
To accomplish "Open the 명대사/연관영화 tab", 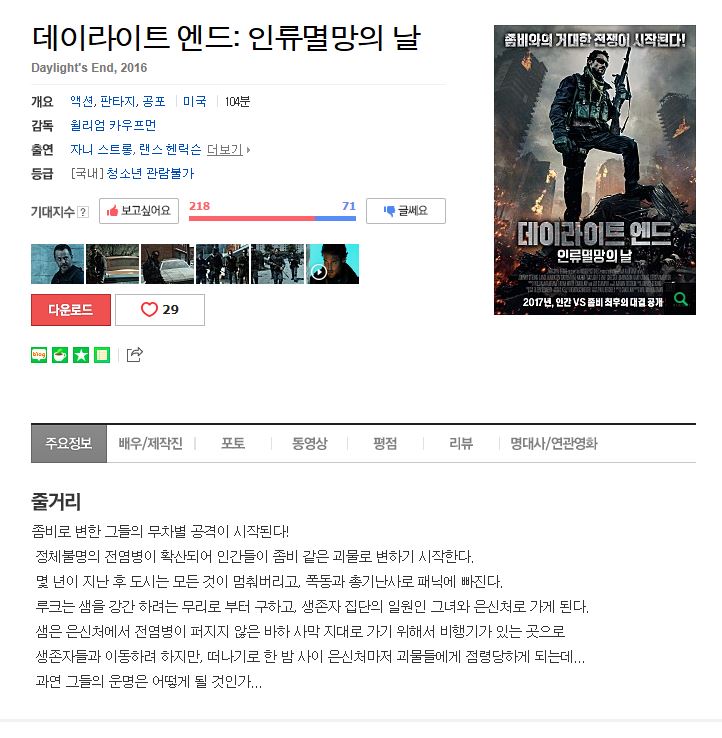I will click(x=554, y=443).
